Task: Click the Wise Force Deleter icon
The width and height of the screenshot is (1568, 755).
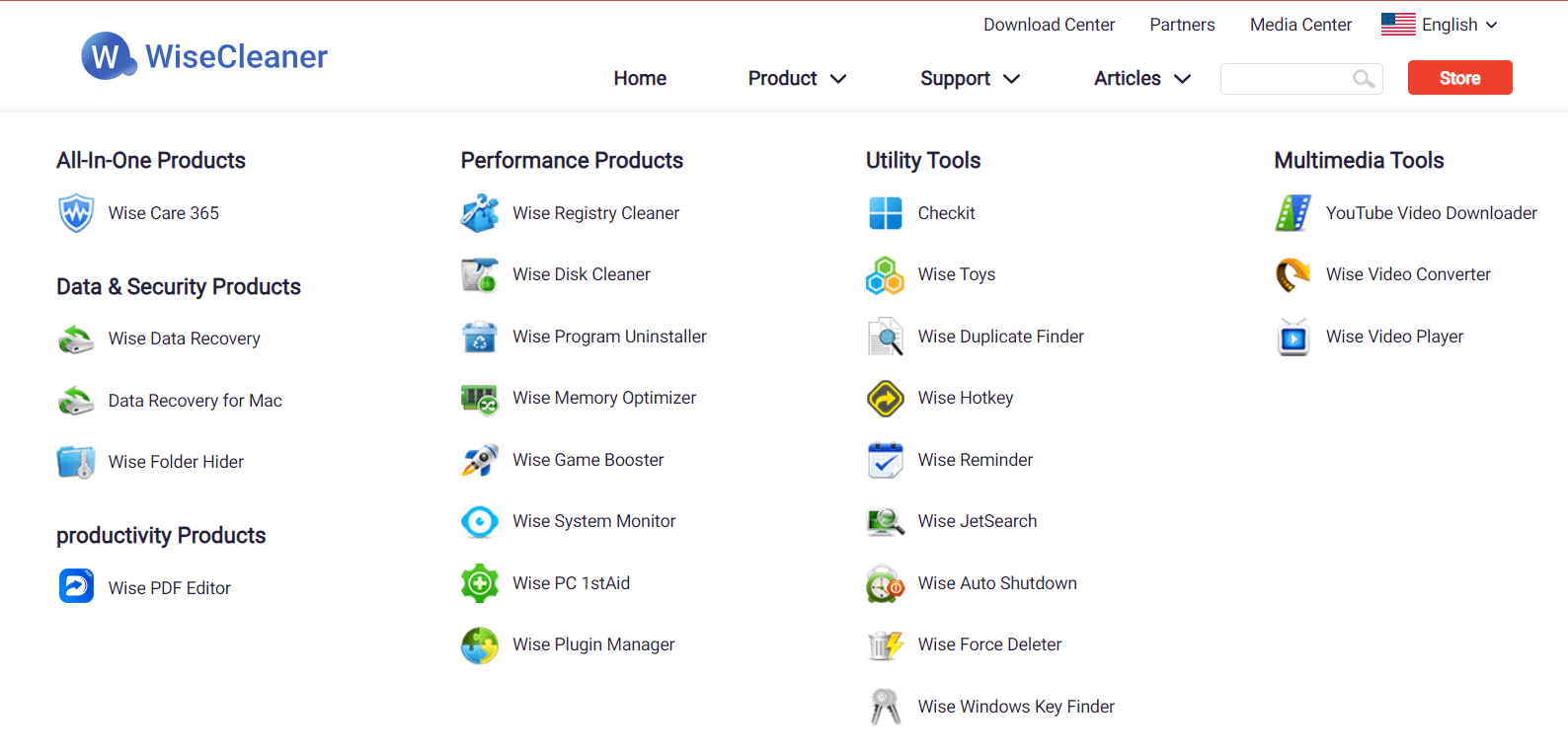Action: [886, 645]
